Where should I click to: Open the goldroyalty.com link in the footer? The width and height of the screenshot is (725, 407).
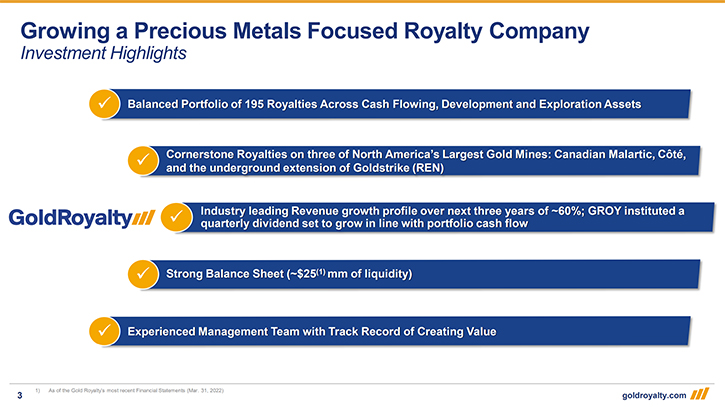pyautogui.click(x=661, y=392)
